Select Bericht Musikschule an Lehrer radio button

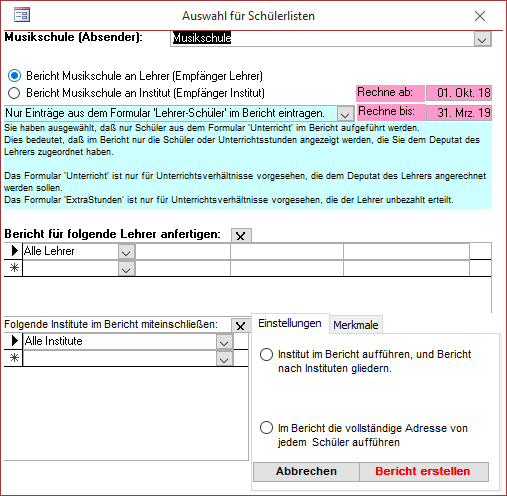[x=14, y=76]
